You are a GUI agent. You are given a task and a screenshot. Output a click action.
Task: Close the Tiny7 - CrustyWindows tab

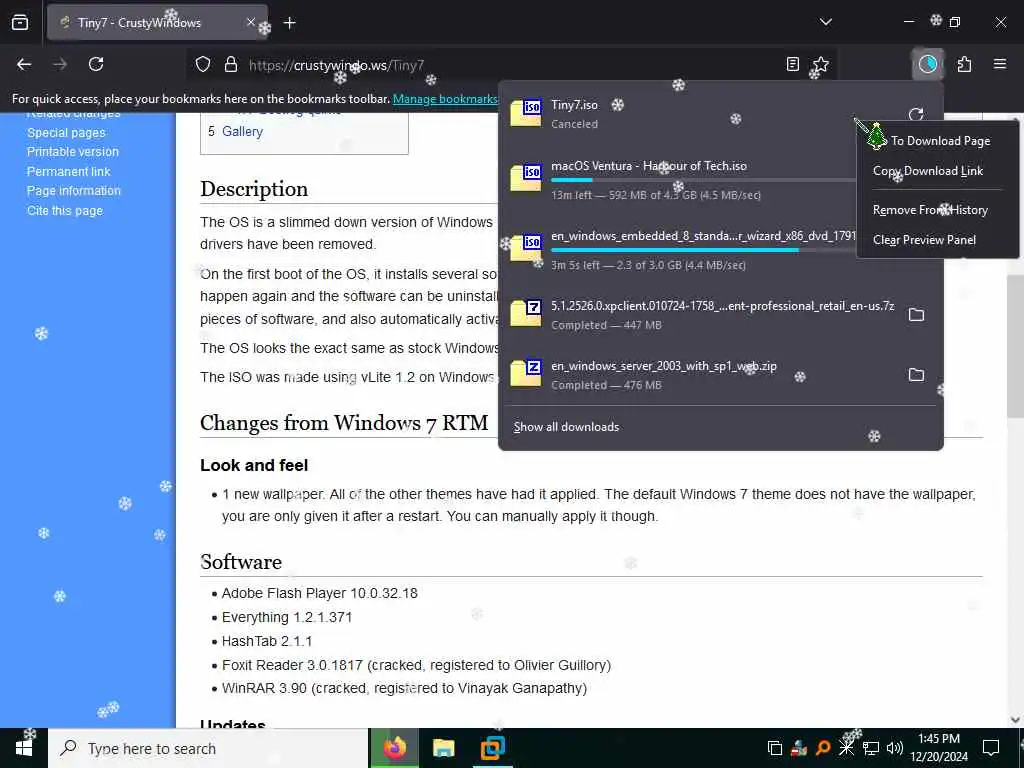click(x=250, y=22)
